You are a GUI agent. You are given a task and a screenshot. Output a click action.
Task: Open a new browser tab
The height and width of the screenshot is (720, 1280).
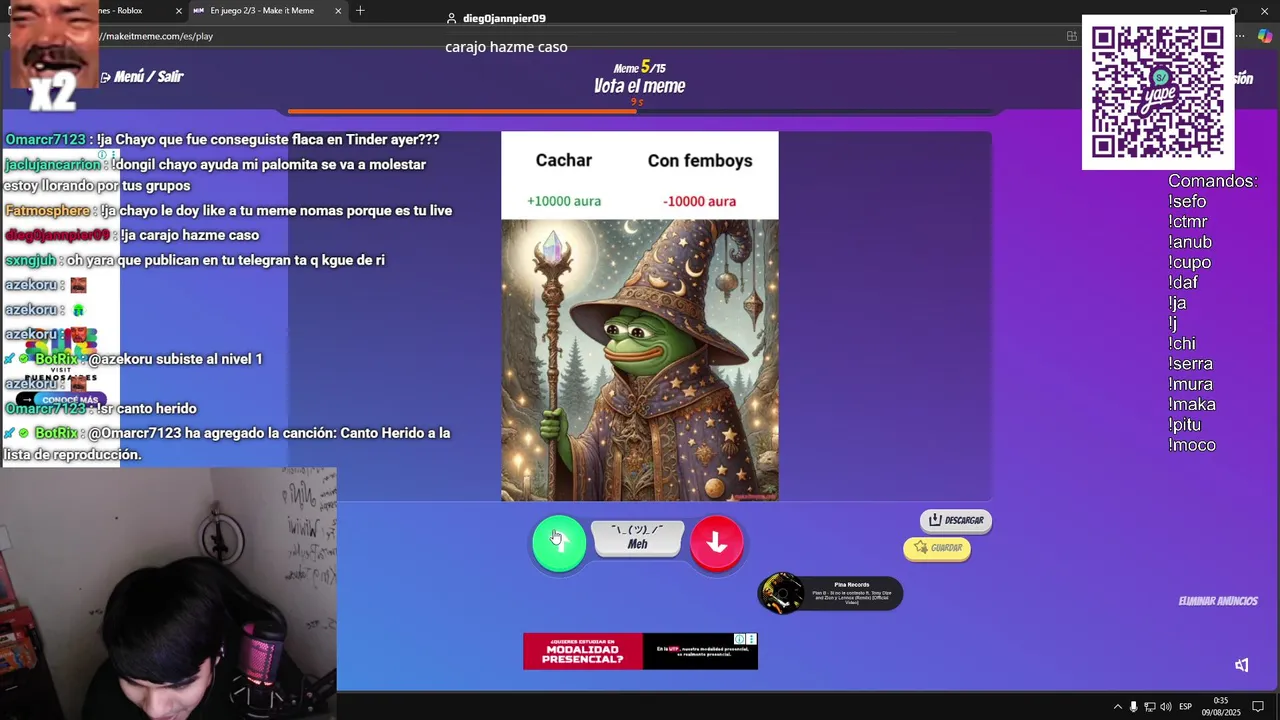360,11
